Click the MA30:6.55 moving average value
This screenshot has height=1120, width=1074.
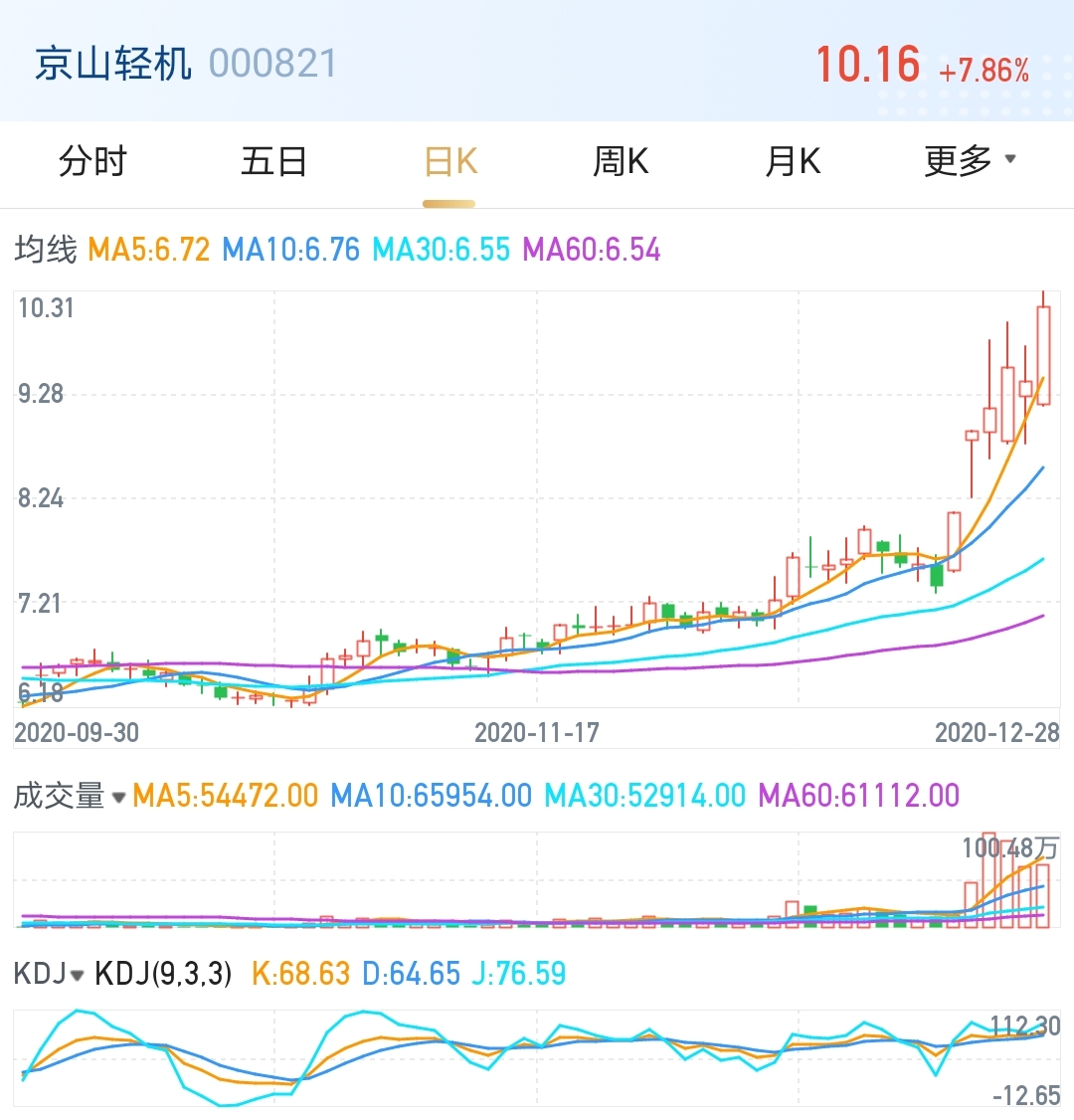(x=442, y=250)
